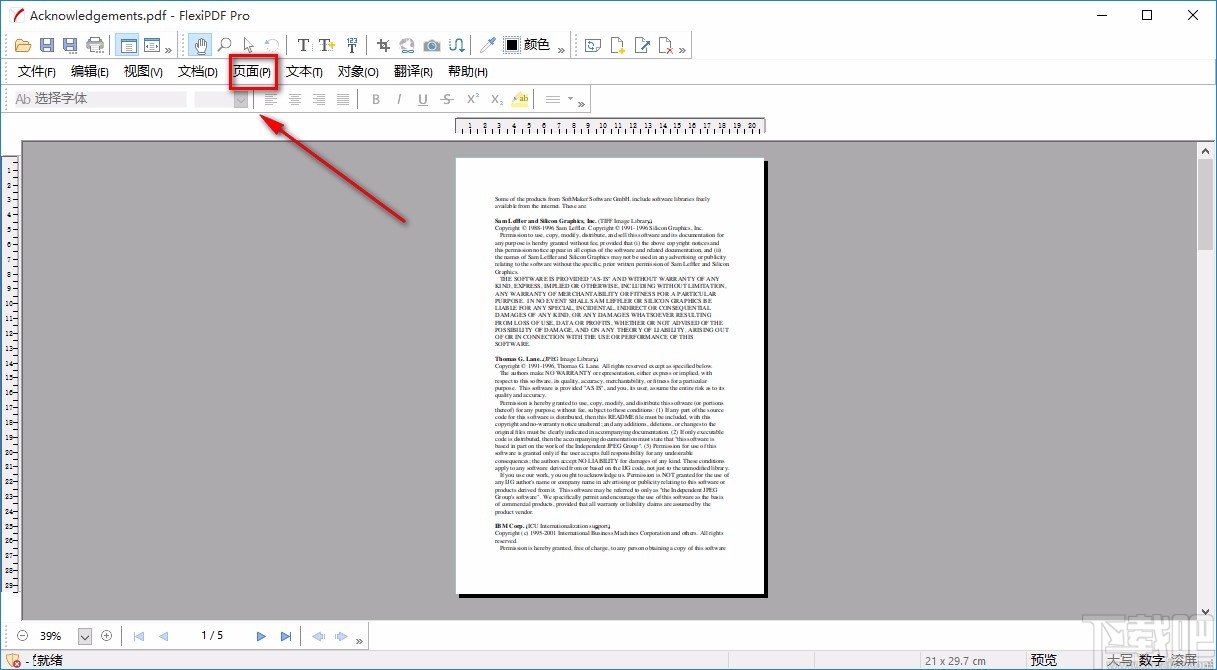Viewport: 1217px width, 670px height.
Task: Go to the previous page
Action: pos(163,636)
